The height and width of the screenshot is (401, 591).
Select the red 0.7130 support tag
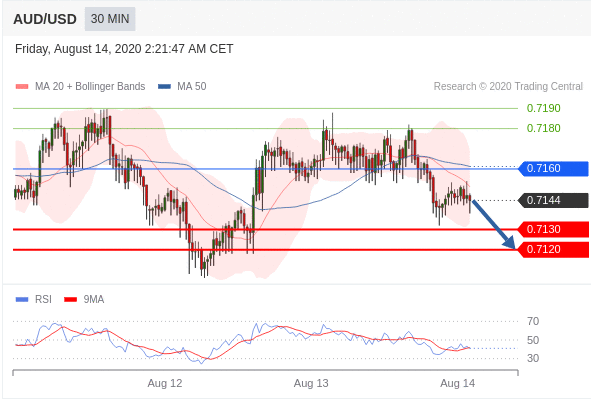pos(553,229)
